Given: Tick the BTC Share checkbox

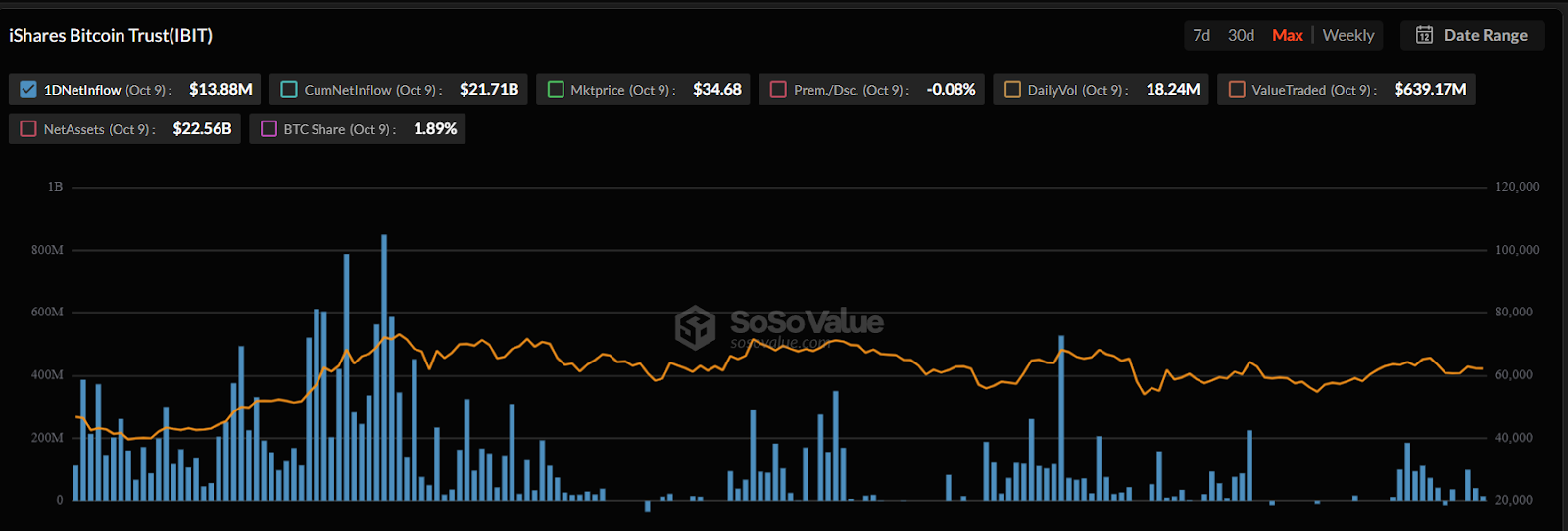Looking at the screenshot, I should click(x=269, y=128).
